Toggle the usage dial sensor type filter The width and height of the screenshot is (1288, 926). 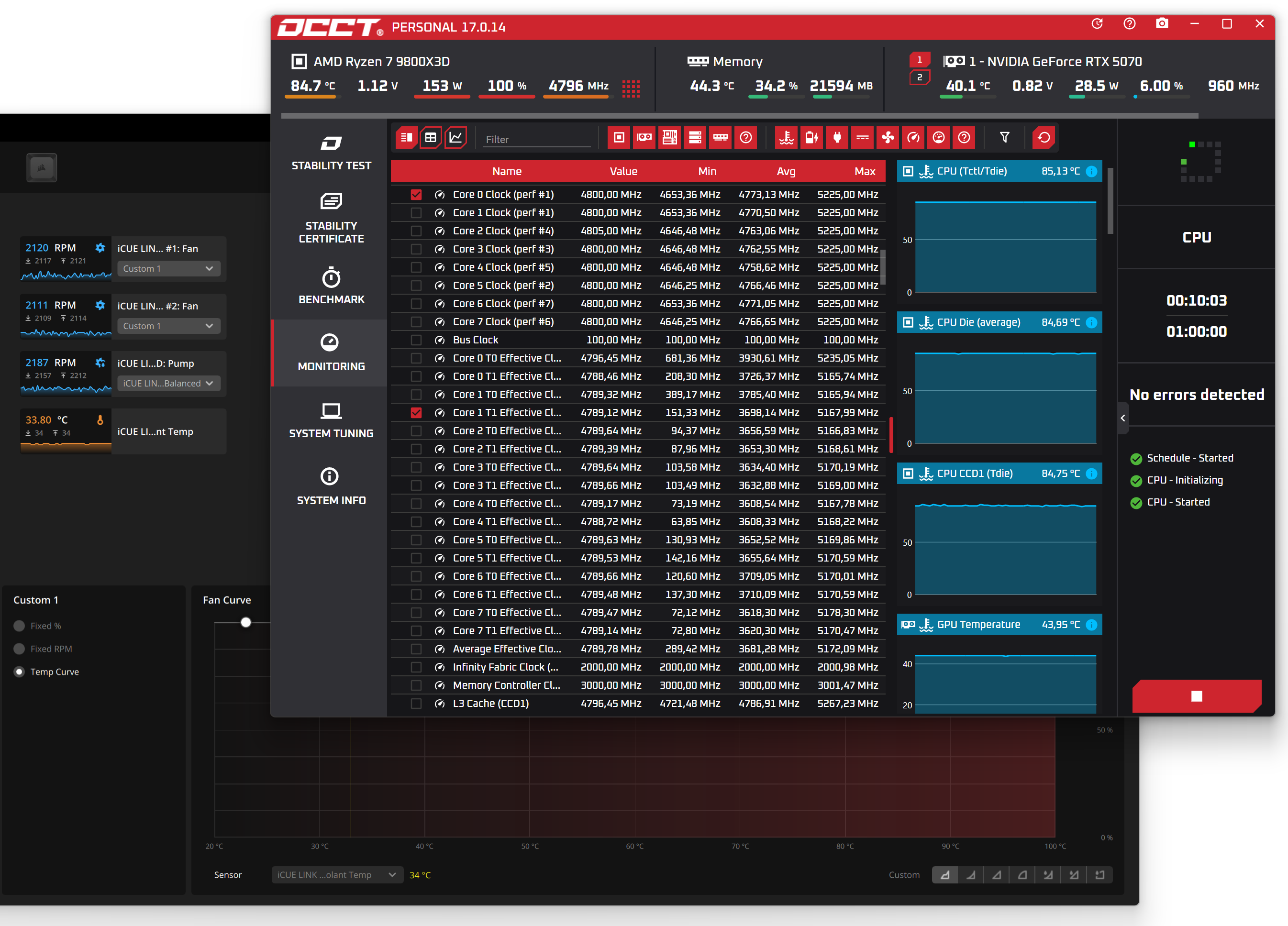point(939,137)
